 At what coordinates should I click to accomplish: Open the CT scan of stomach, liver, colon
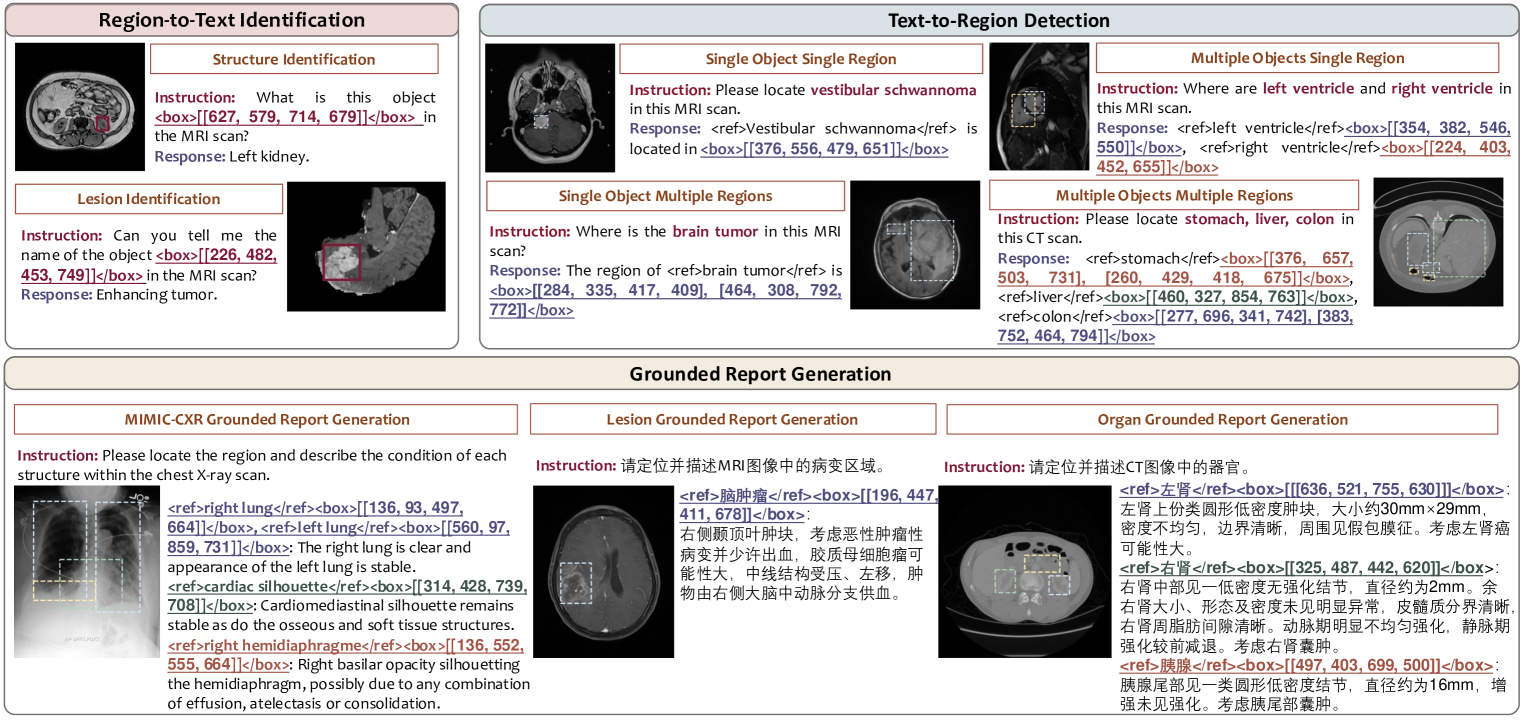(1438, 241)
